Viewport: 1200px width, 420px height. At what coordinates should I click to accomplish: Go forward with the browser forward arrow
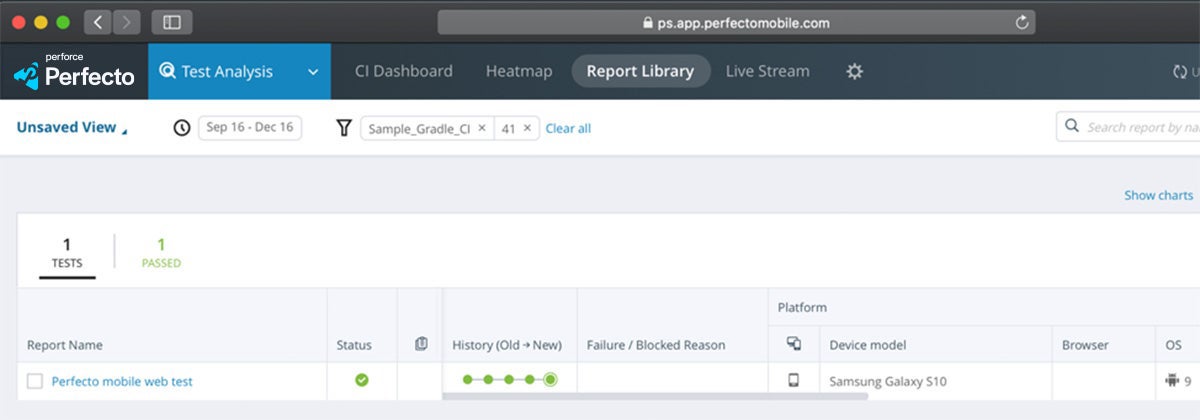127,21
